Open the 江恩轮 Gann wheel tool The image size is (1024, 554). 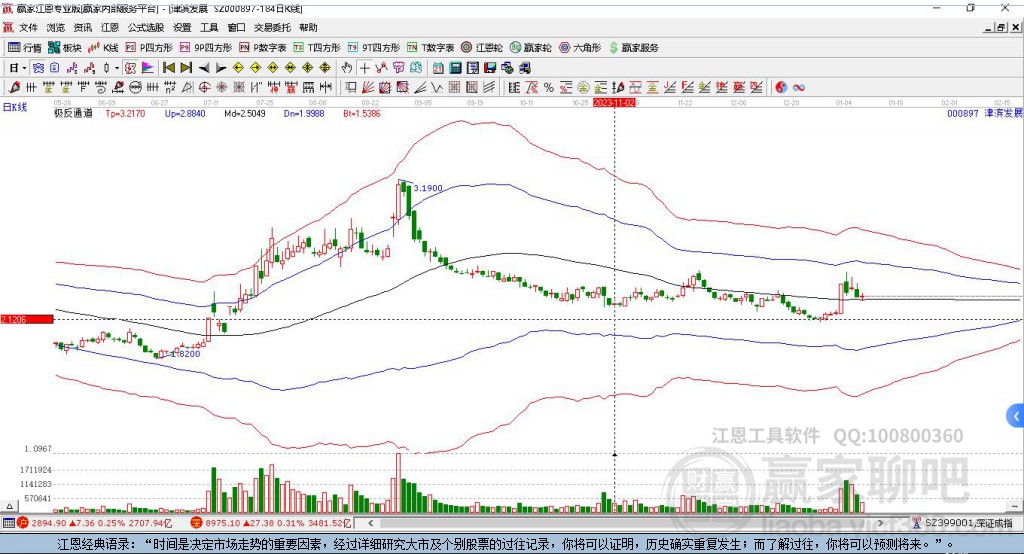pos(482,48)
